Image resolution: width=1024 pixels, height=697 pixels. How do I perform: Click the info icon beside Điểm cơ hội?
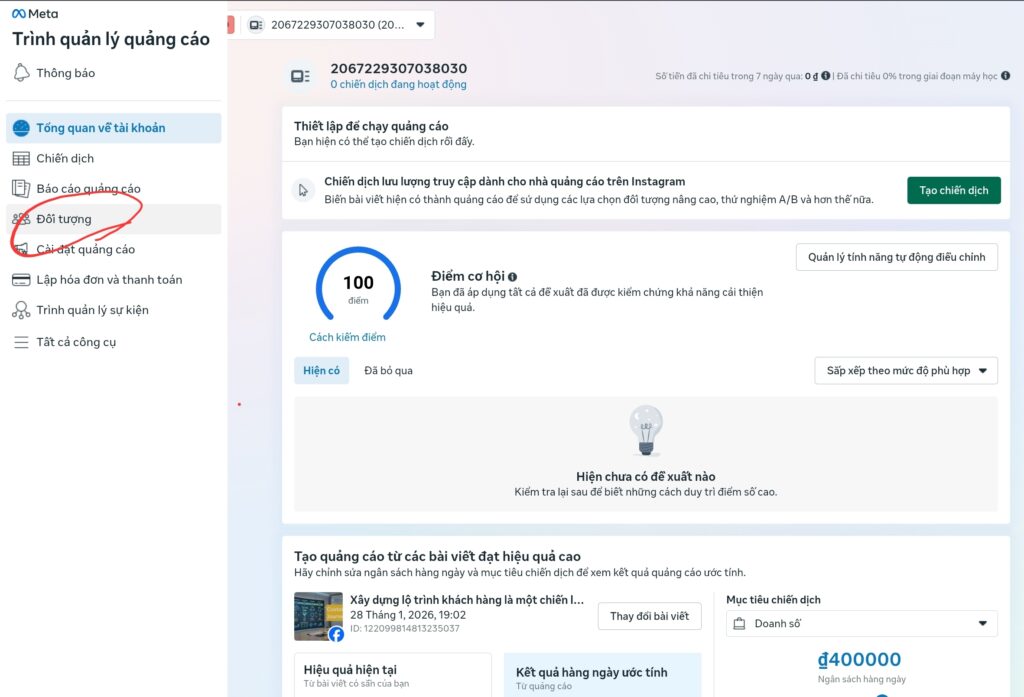(x=513, y=277)
